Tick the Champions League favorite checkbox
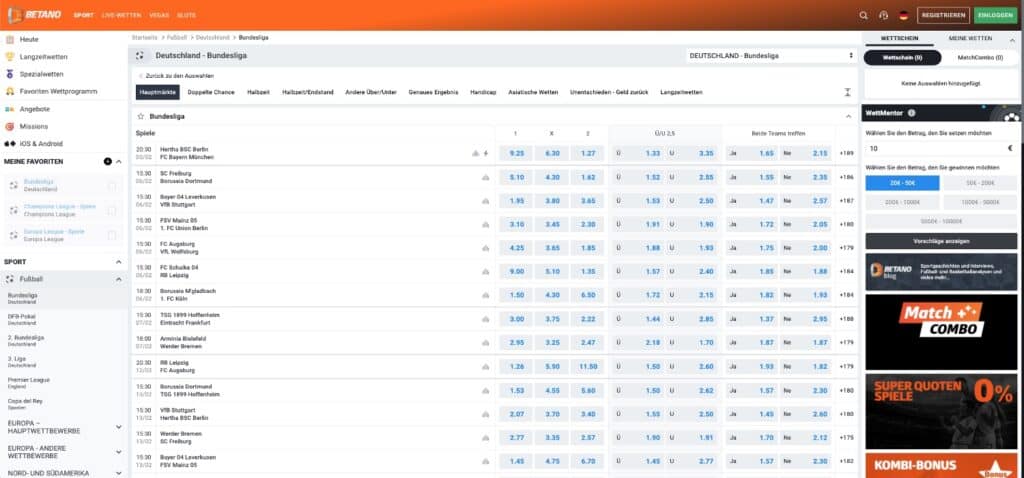The width and height of the screenshot is (1024, 478). [112, 210]
